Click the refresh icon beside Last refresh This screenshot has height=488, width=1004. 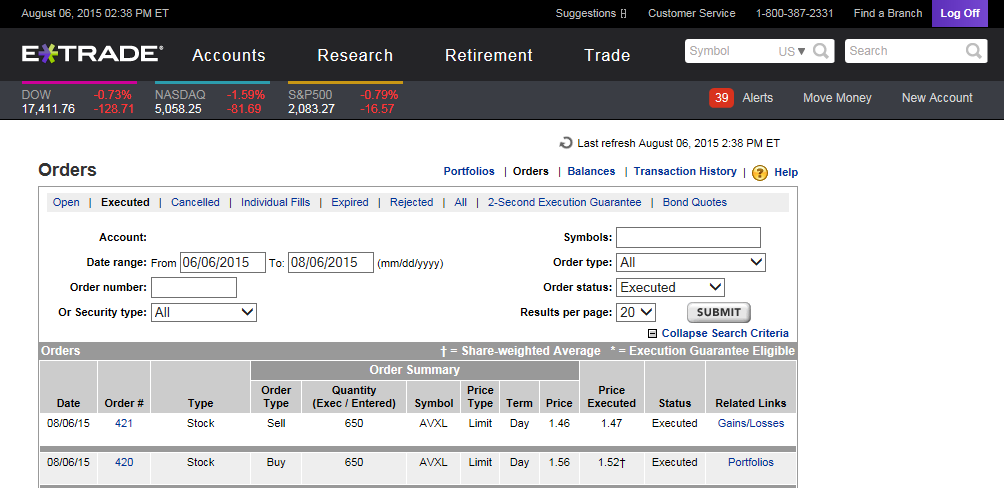[x=567, y=143]
